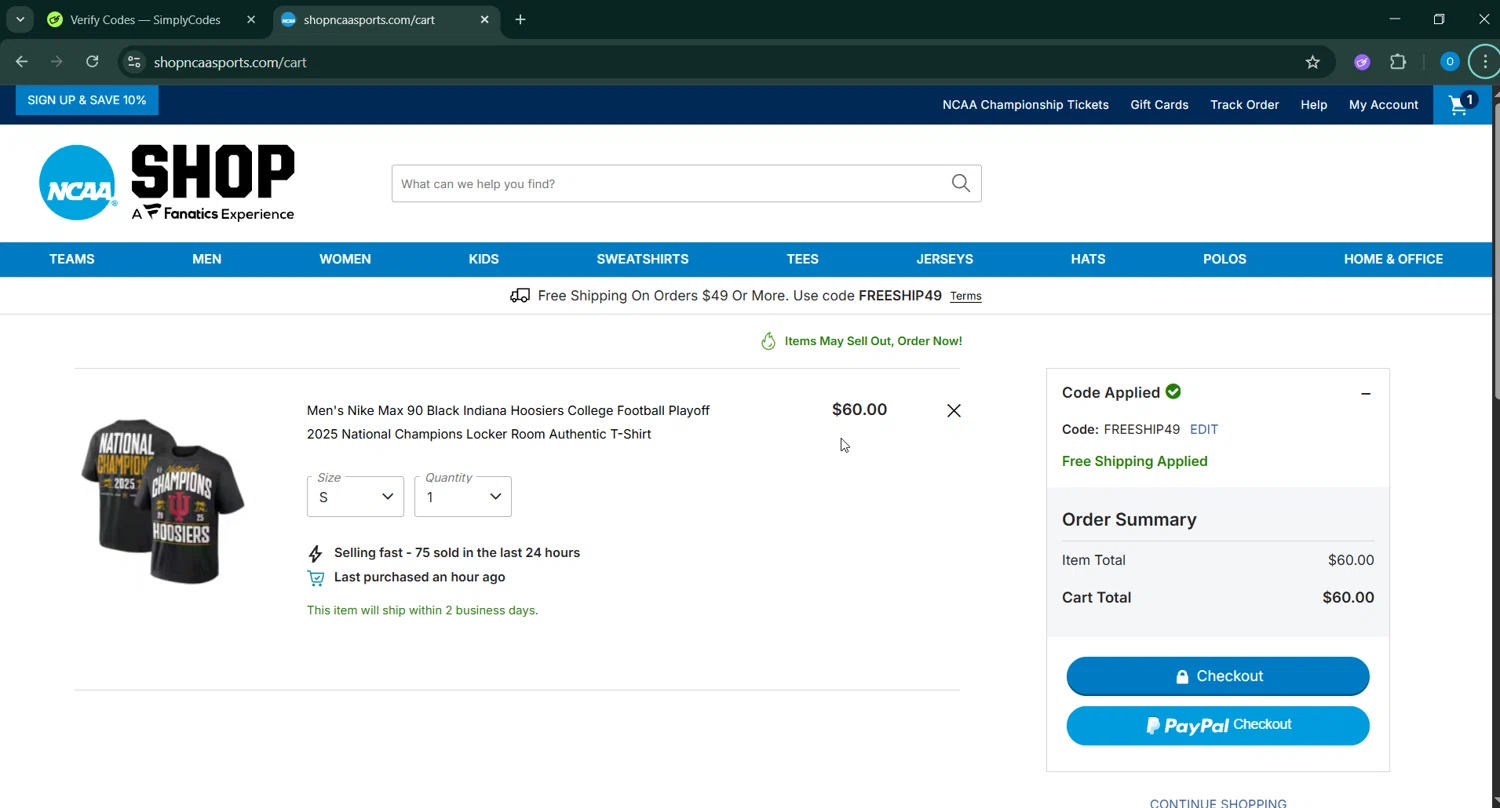Viewport: 1500px width, 808px height.
Task: Open the purple extension icon
Action: [x=1362, y=62]
